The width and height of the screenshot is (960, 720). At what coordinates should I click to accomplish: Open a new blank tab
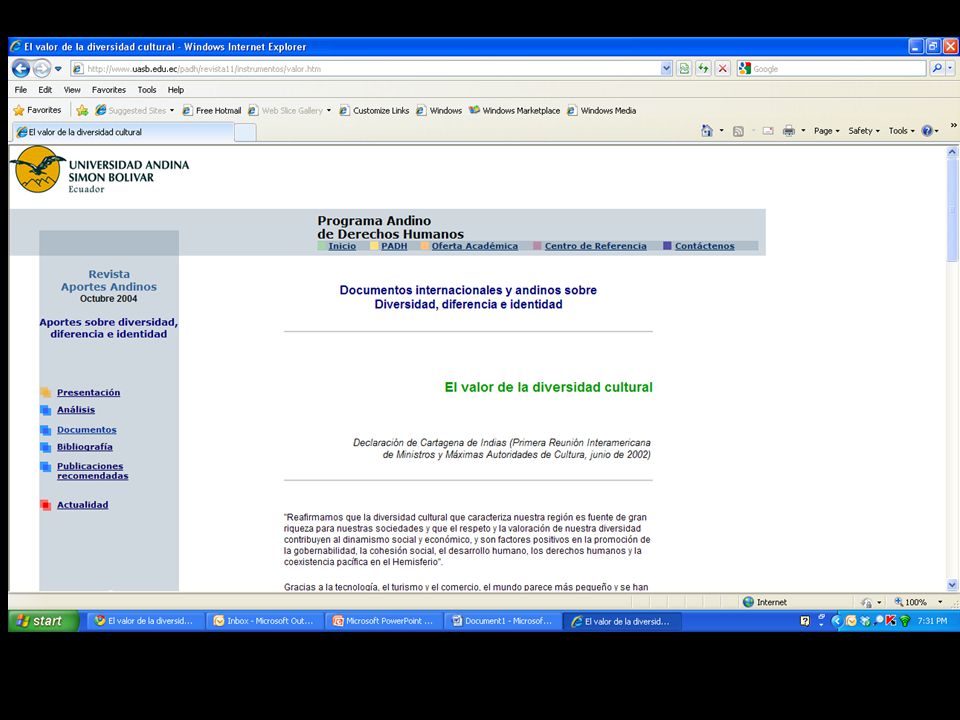pyautogui.click(x=245, y=132)
